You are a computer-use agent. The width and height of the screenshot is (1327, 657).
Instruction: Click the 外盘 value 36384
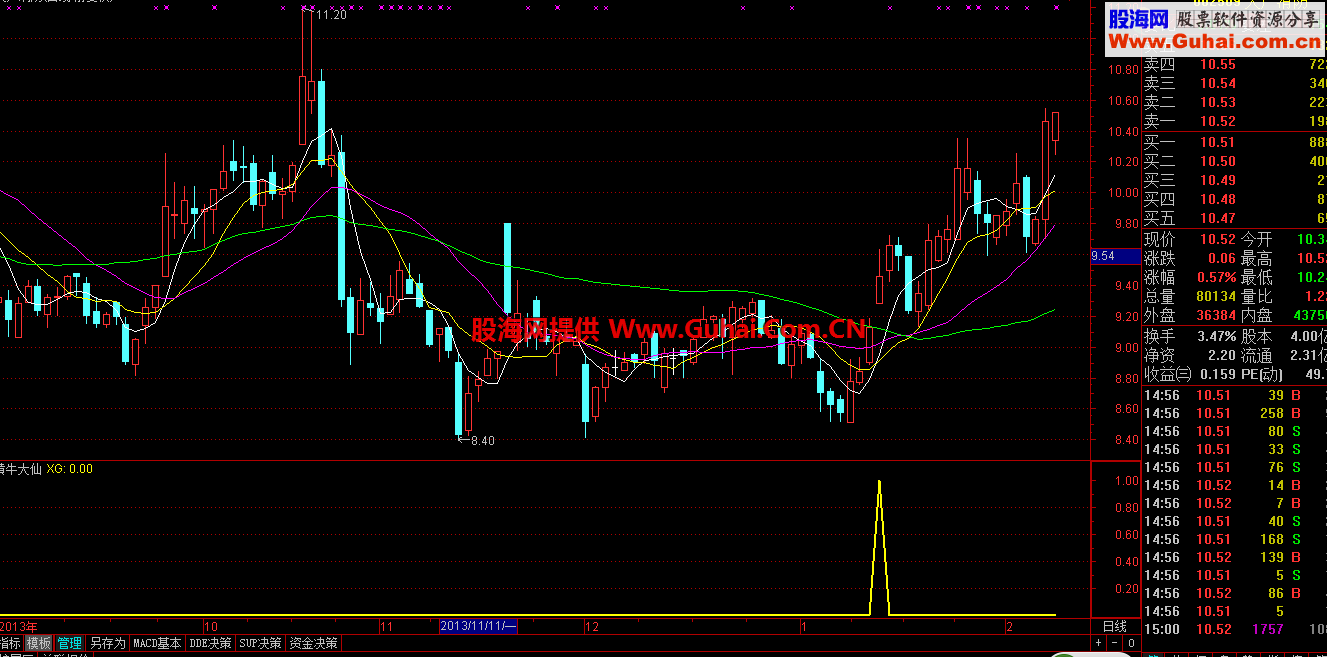[x=1215, y=315]
